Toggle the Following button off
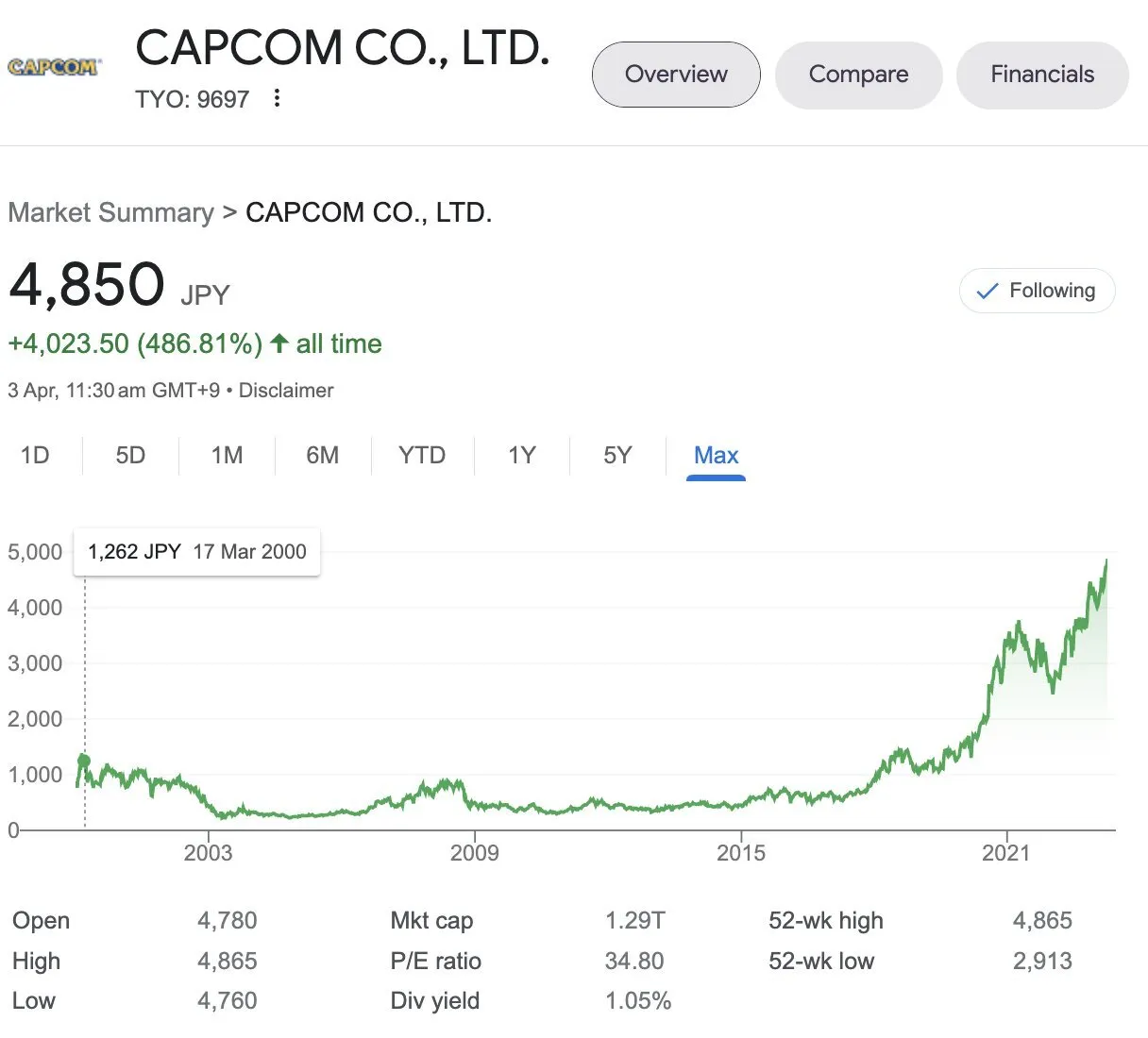 [1037, 291]
